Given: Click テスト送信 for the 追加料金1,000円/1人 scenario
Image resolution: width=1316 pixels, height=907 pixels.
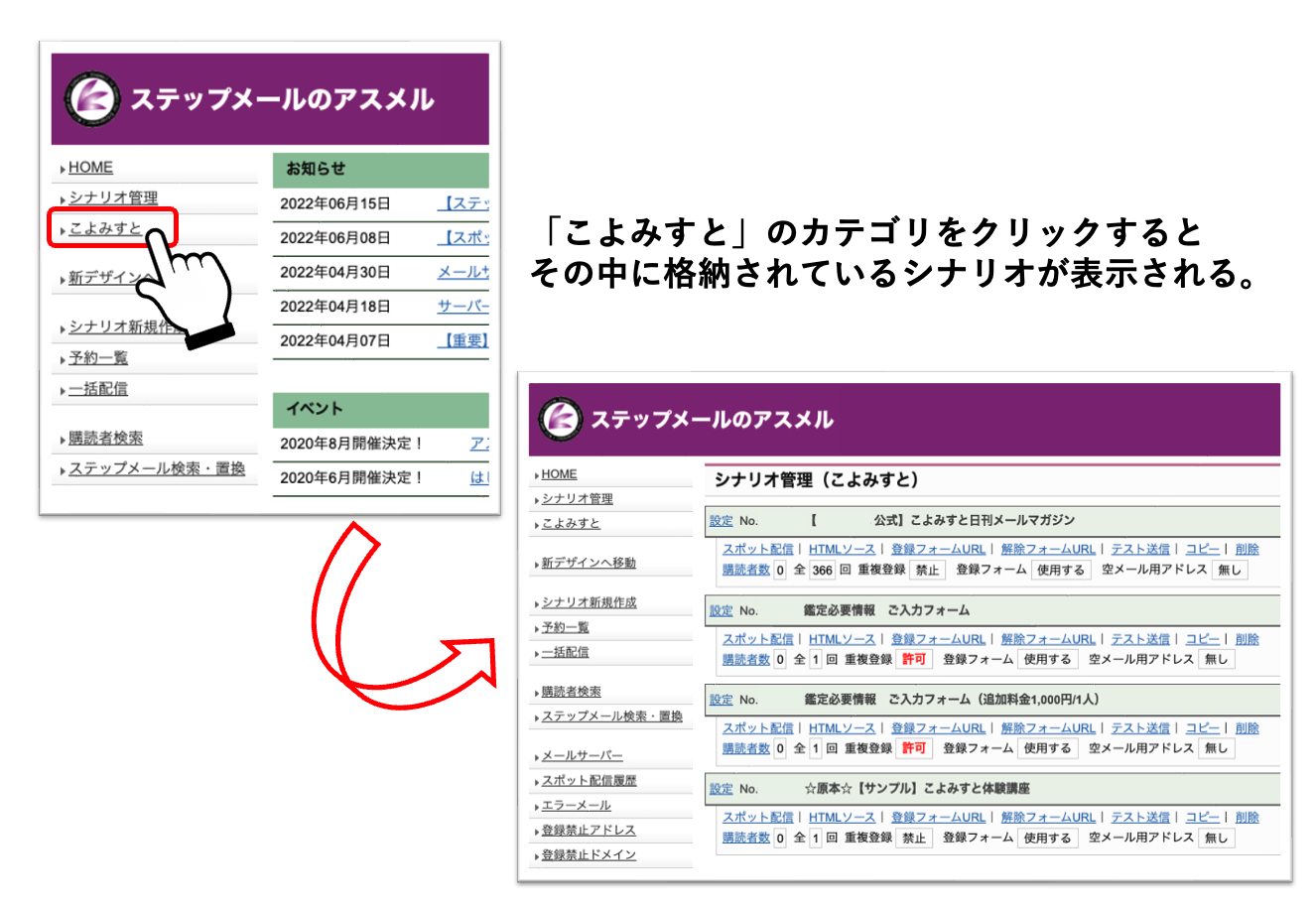Looking at the screenshot, I should [1141, 728].
